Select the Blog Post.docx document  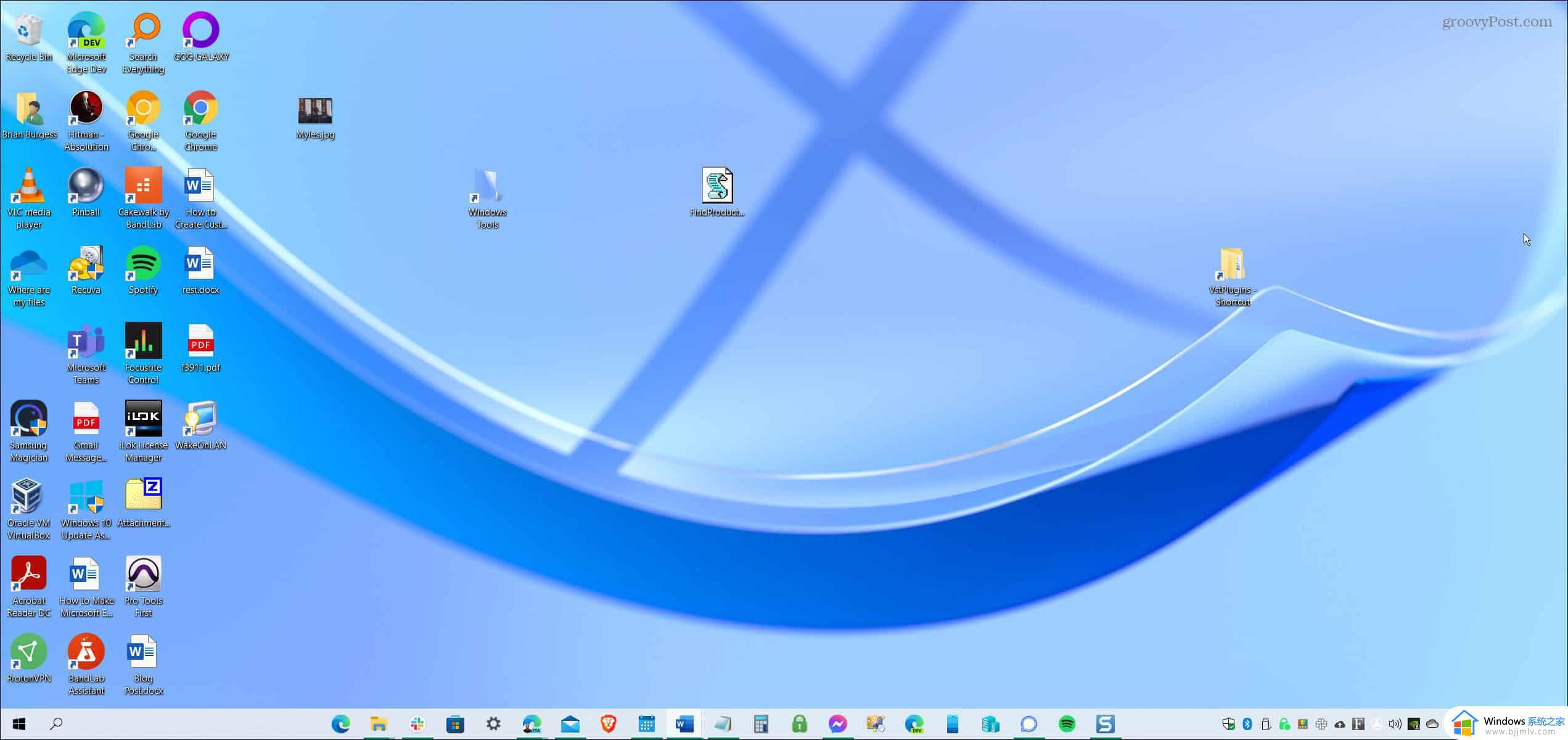144,665
